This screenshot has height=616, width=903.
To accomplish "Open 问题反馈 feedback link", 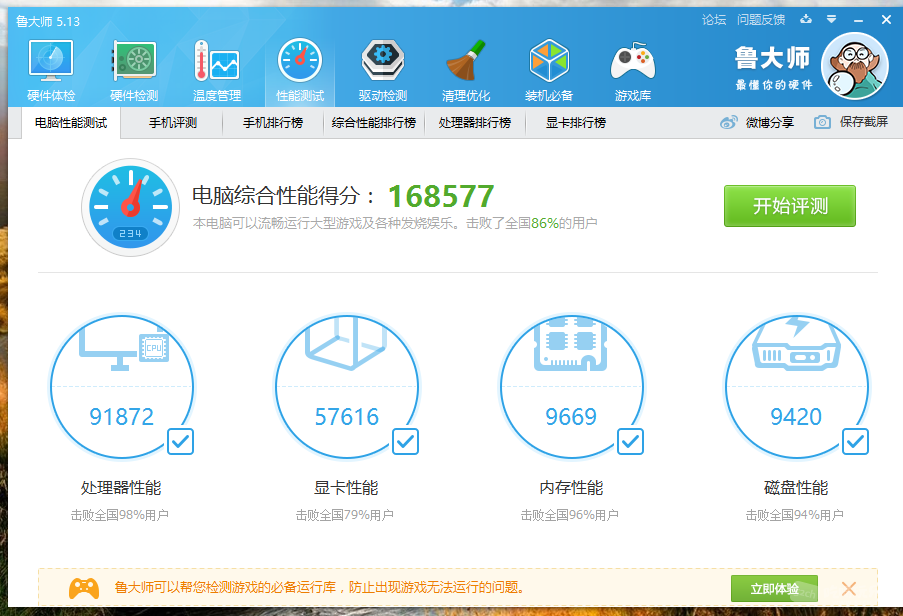I will (x=761, y=20).
